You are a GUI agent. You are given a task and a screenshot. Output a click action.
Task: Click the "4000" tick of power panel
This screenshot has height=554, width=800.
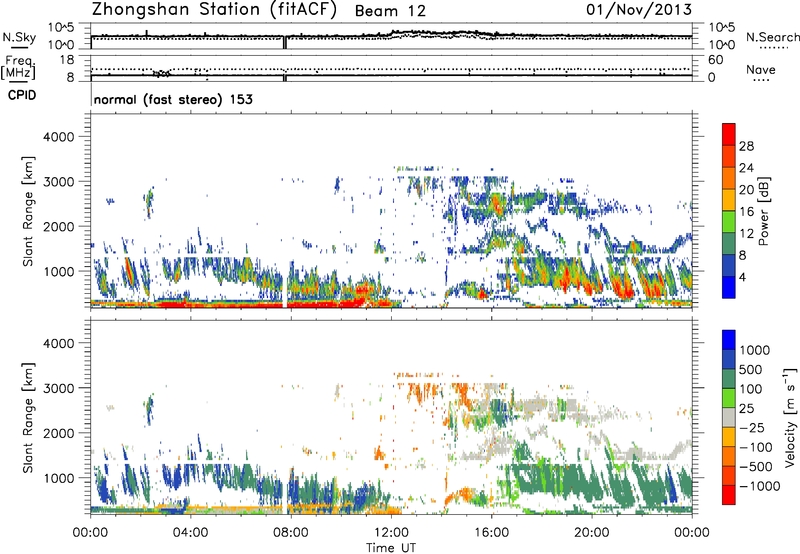point(59,137)
